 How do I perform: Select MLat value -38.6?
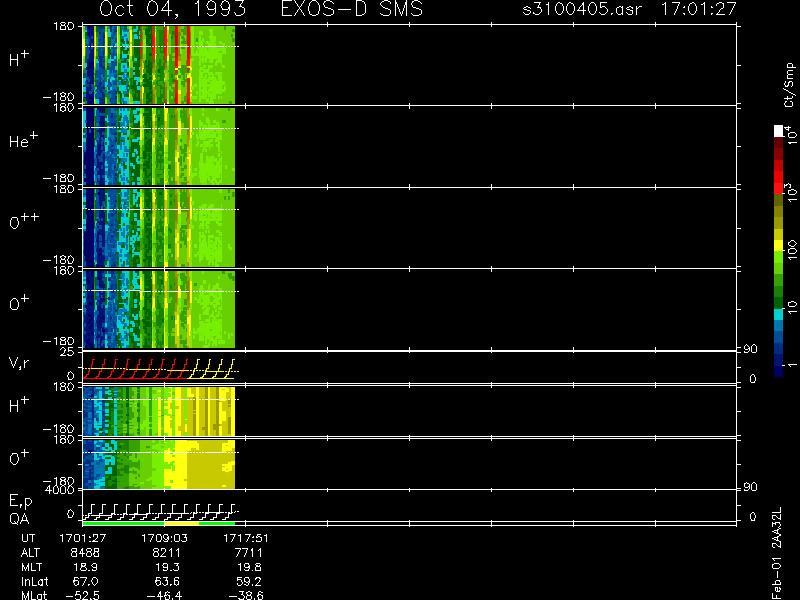click(246, 595)
